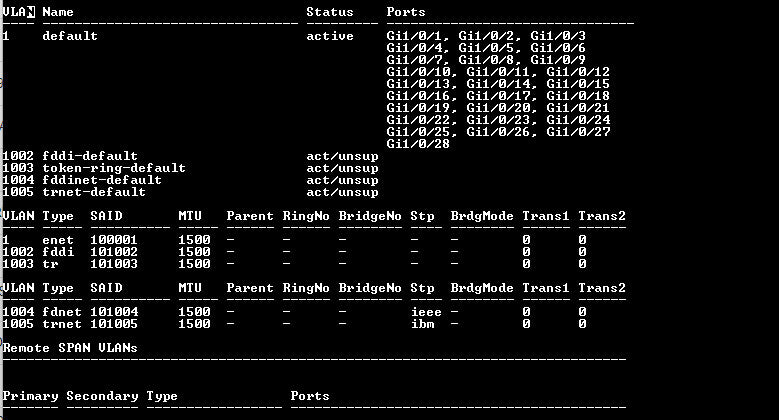Click 'Remote SPAN VLANs' heading
The width and height of the screenshot is (779, 420).
click(x=70, y=348)
